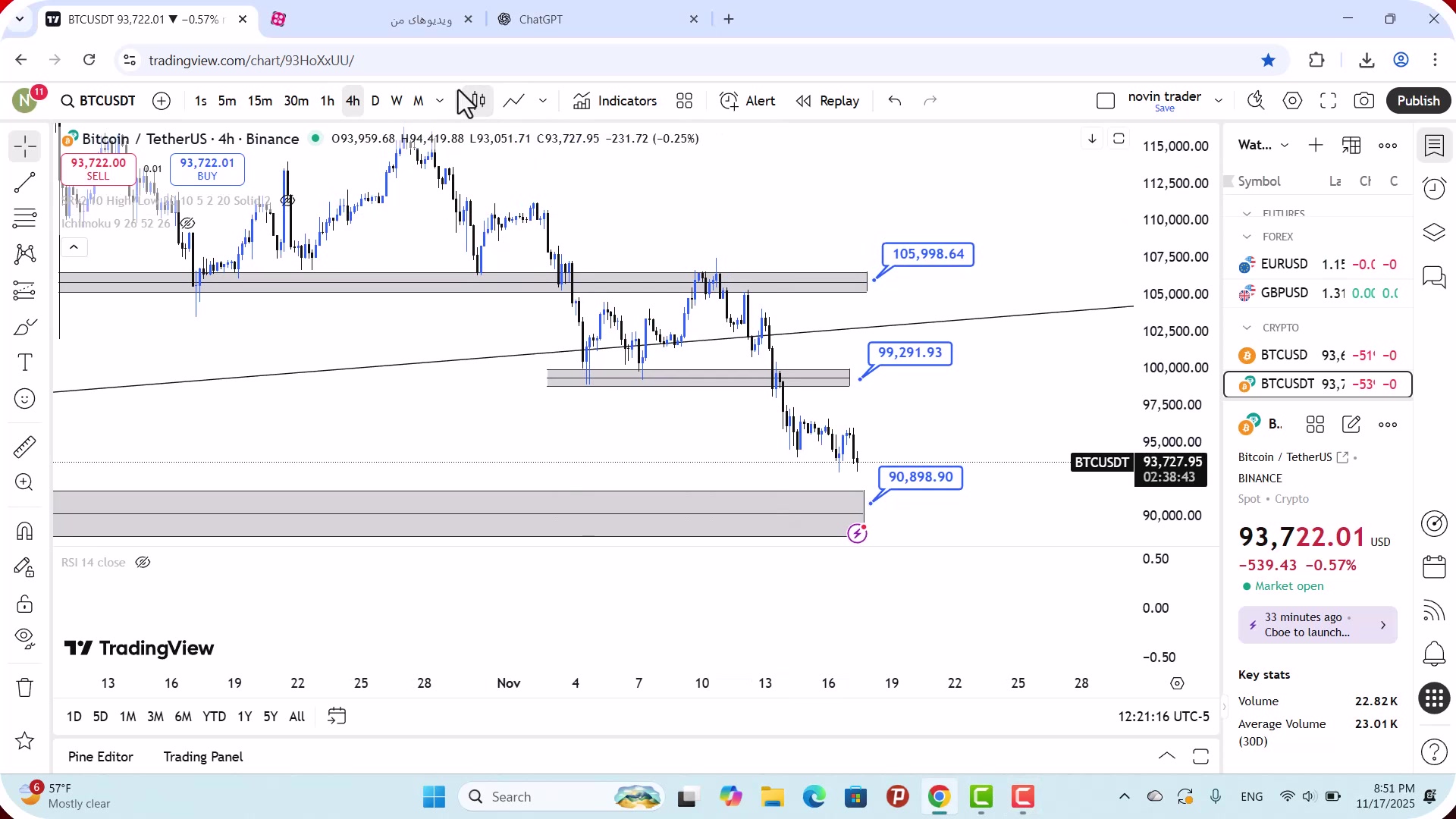Expand the line tool dropdown arrow
Screen dimensions: 1456x819
click(x=543, y=101)
